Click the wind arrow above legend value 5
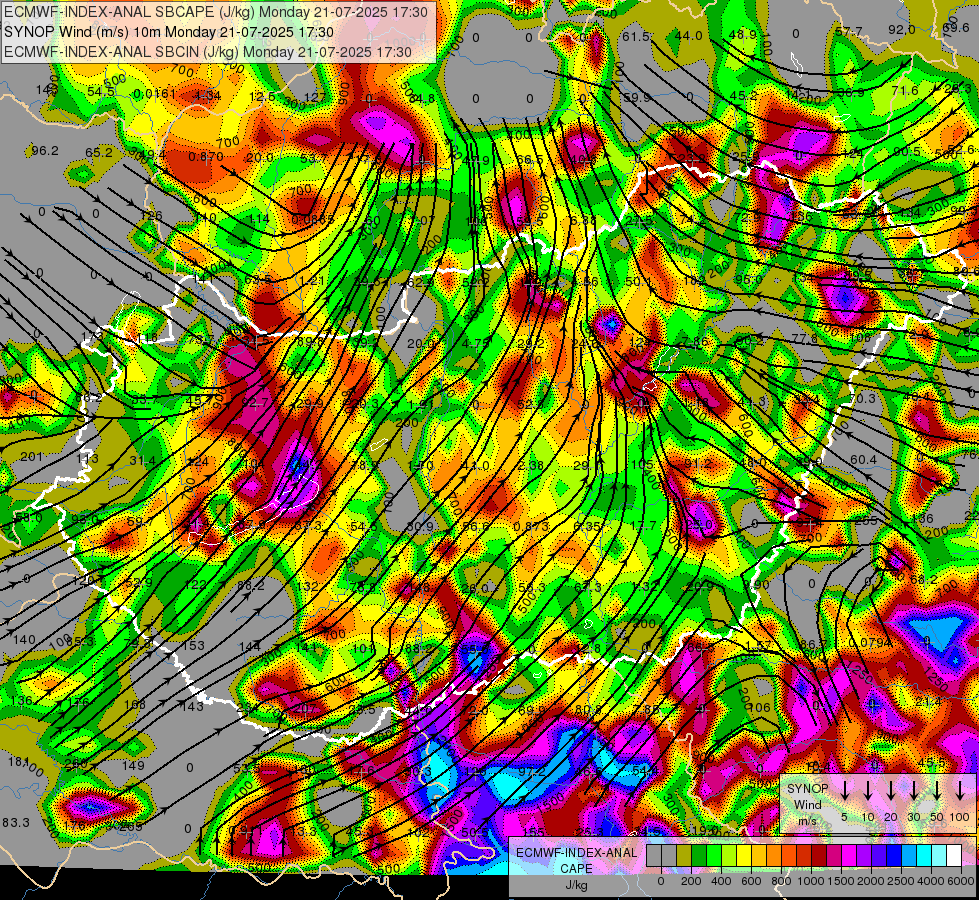The height and width of the screenshot is (900, 979). coord(845,791)
